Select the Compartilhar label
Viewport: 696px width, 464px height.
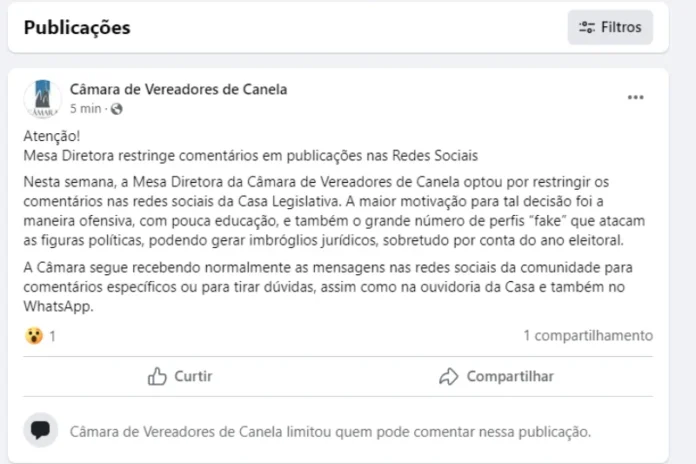pos(510,377)
